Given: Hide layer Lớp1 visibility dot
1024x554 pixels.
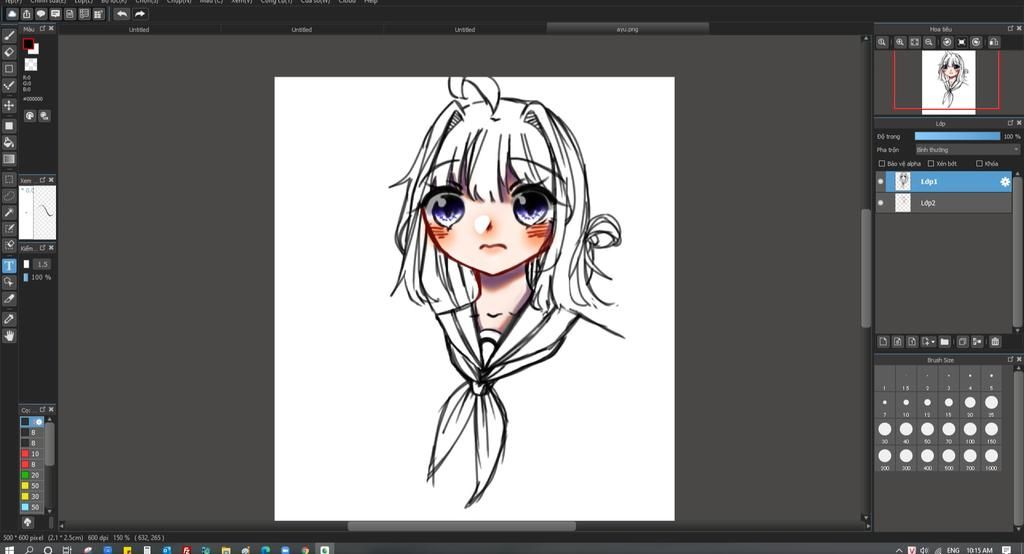Looking at the screenshot, I should pyautogui.click(x=880, y=182).
